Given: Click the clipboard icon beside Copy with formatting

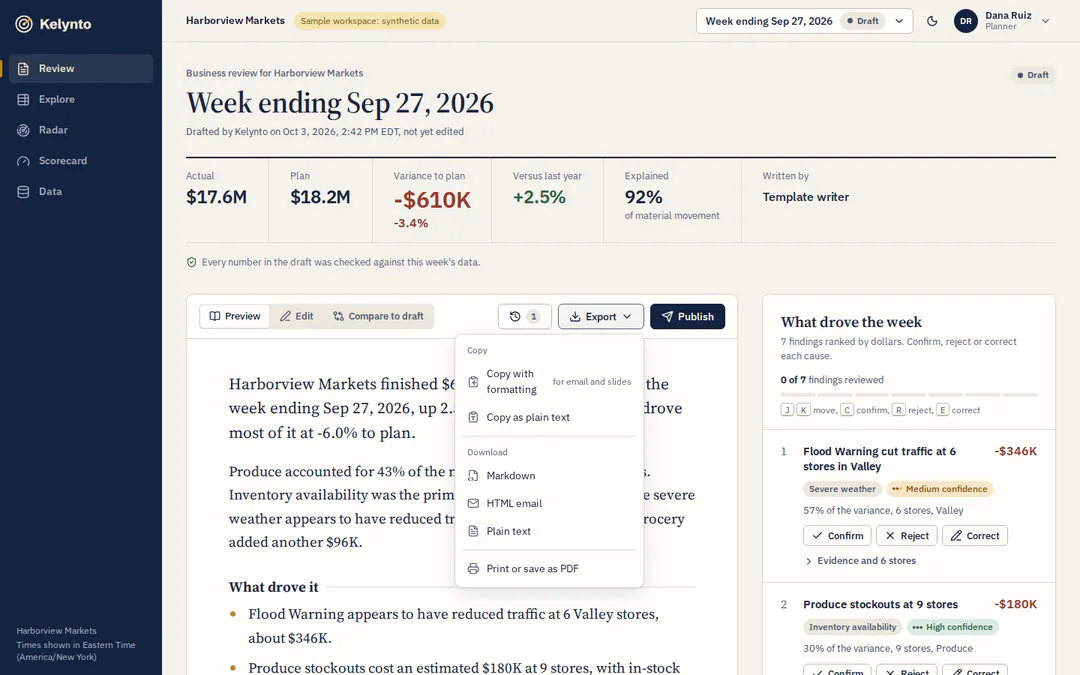Looking at the screenshot, I should 473,382.
